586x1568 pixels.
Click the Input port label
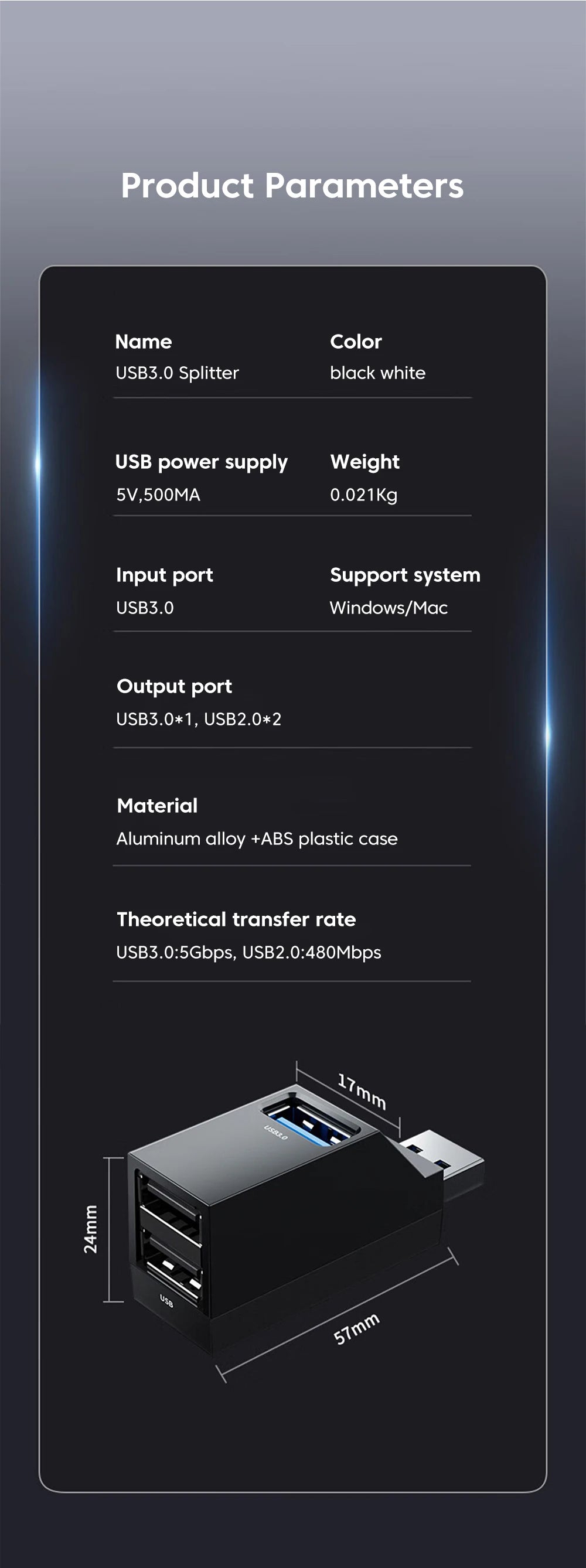pyautogui.click(x=164, y=575)
